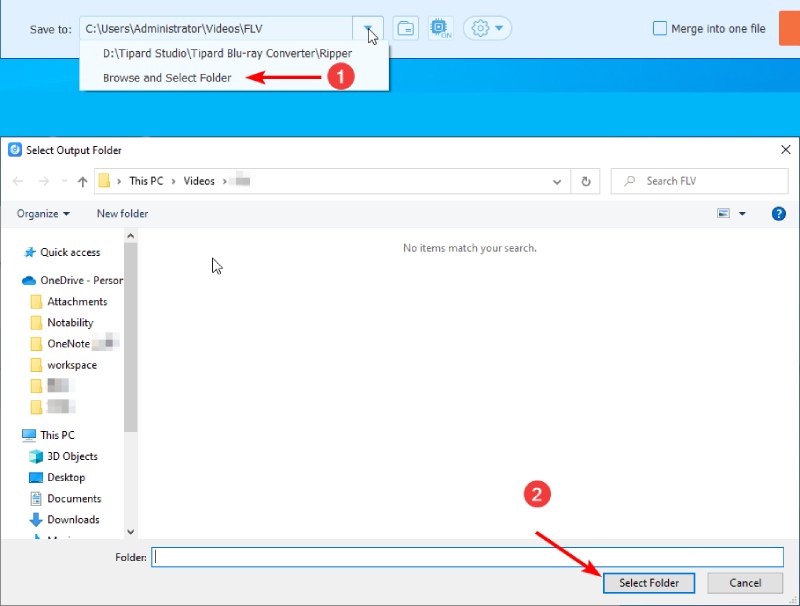
Task: Open the Organize menu
Action: coord(43,214)
